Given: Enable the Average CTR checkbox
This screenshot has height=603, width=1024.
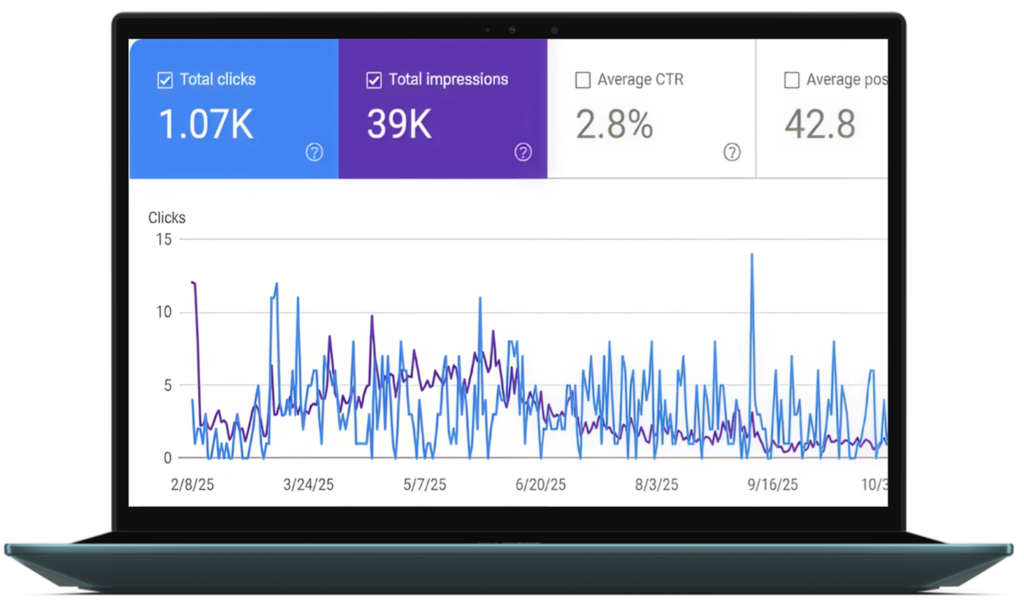Looking at the screenshot, I should pos(583,80).
